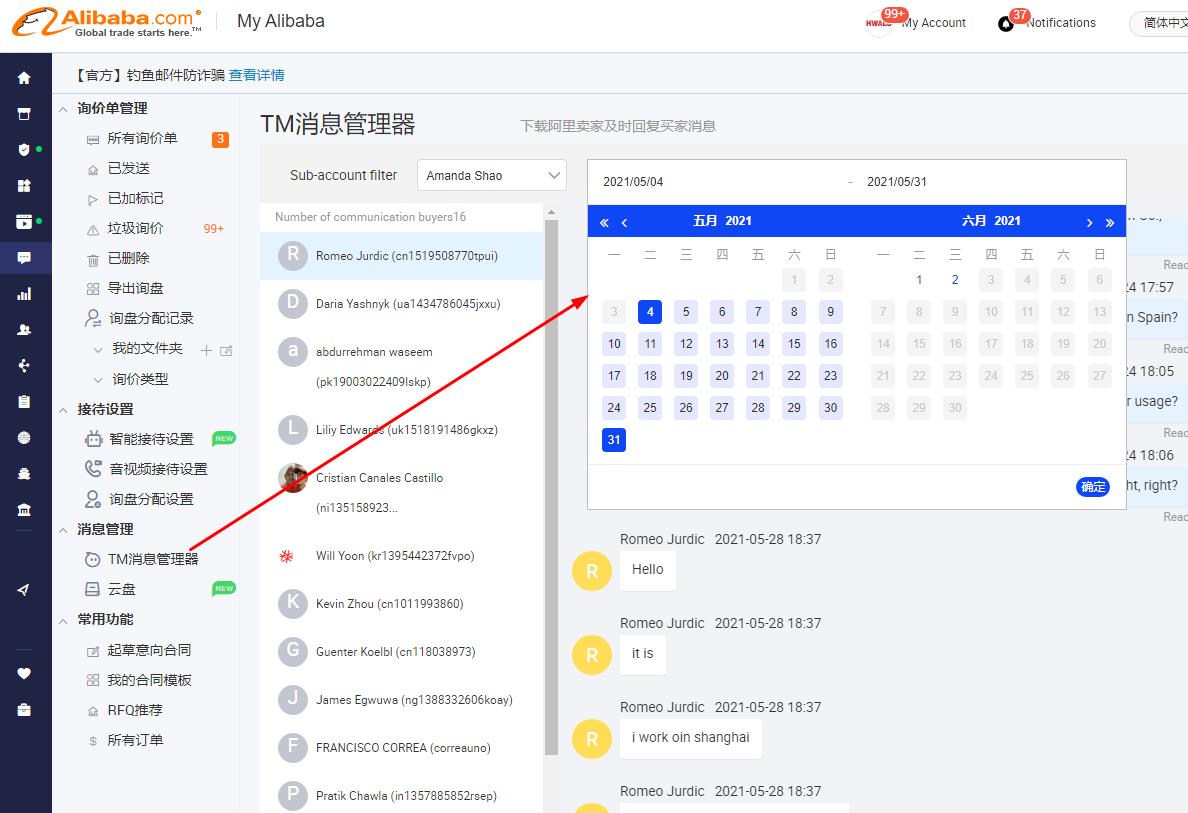The width and height of the screenshot is (1188, 813).
Task: Select buyer Will Yoon in the list
Action: tap(402, 556)
